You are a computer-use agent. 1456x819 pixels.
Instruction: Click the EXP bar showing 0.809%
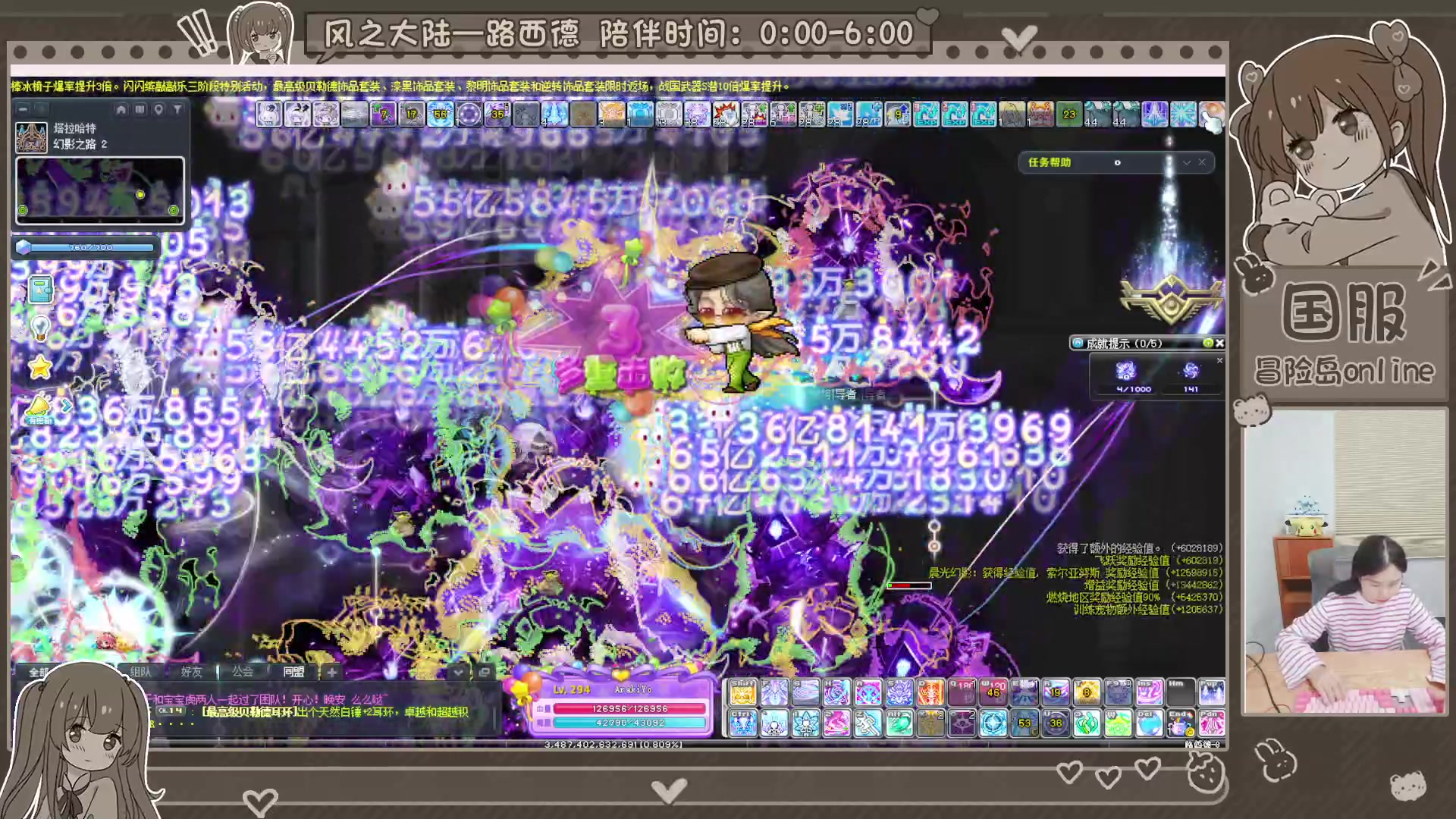pyautogui.click(x=614, y=745)
